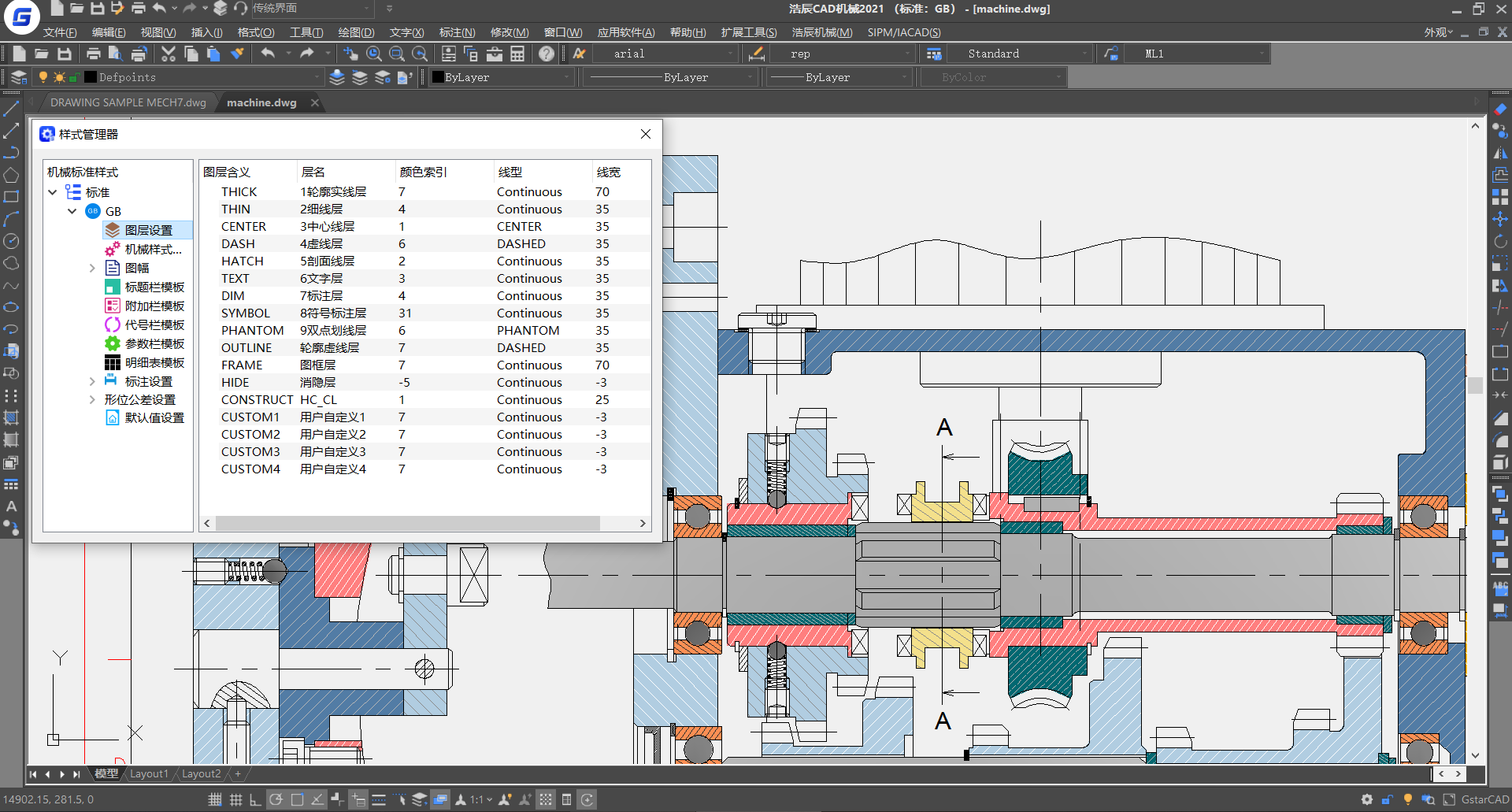
Task: Open the 浩辰机械(M) menu
Action: 822,32
